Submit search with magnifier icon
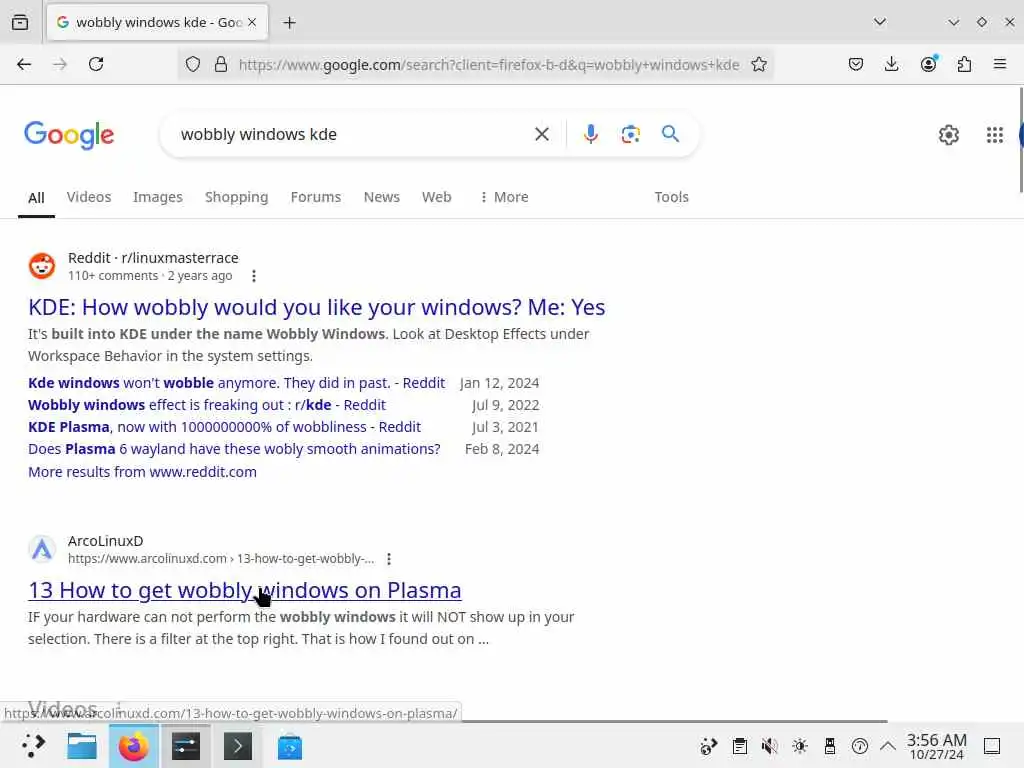Screen dimensions: 1024x768 pos(670,134)
